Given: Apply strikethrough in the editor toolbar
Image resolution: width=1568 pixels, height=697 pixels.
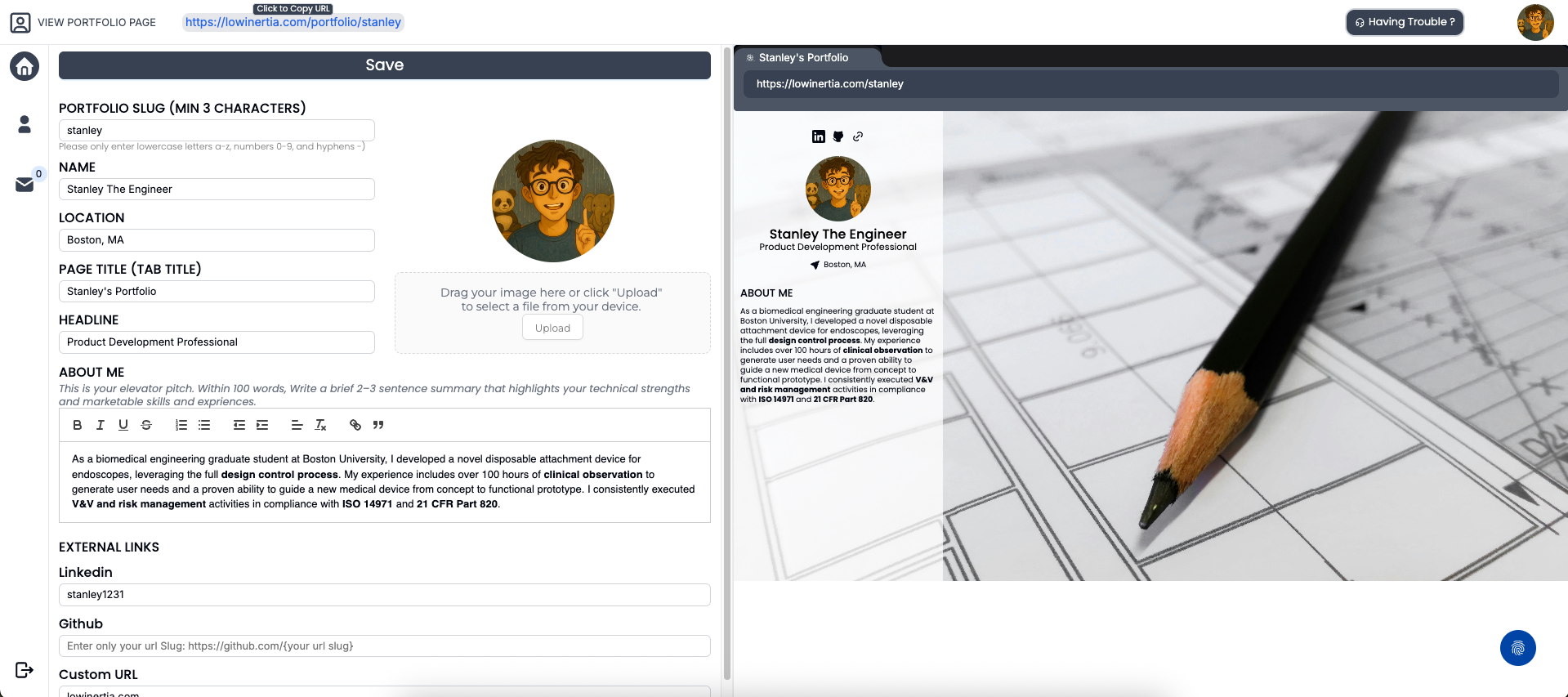Looking at the screenshot, I should 146,425.
